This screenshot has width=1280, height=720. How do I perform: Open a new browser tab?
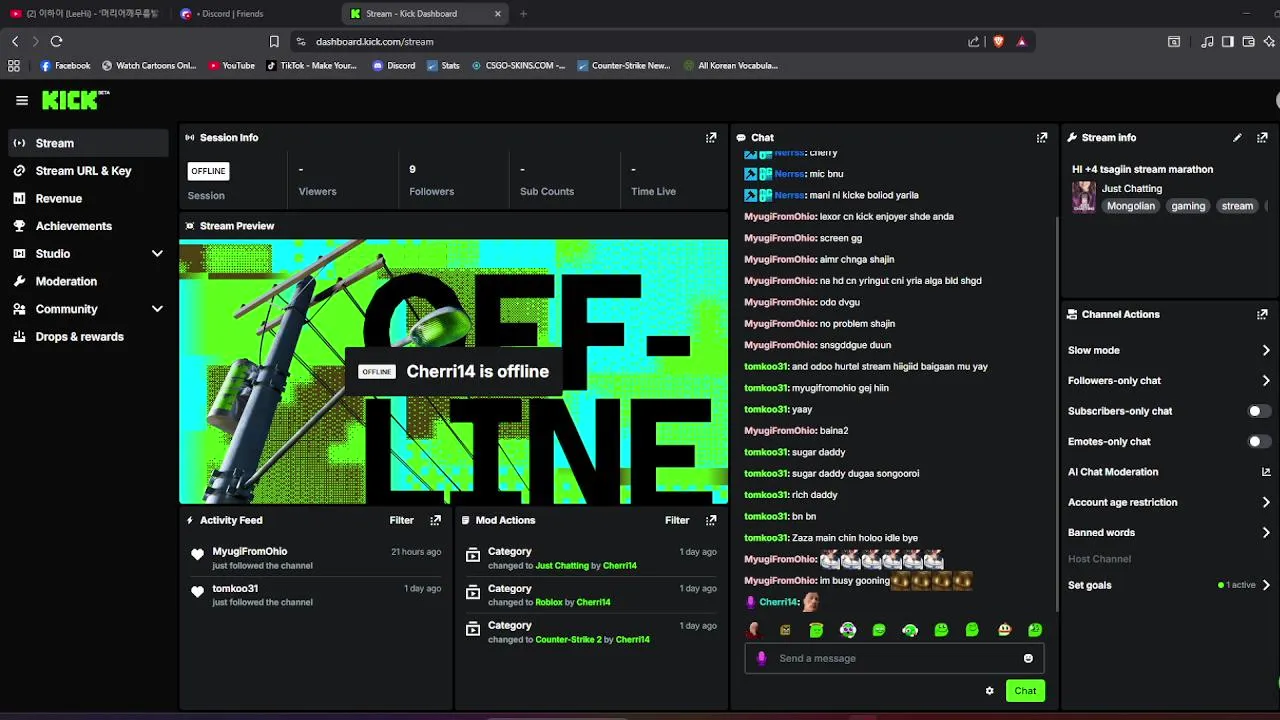[x=523, y=14]
